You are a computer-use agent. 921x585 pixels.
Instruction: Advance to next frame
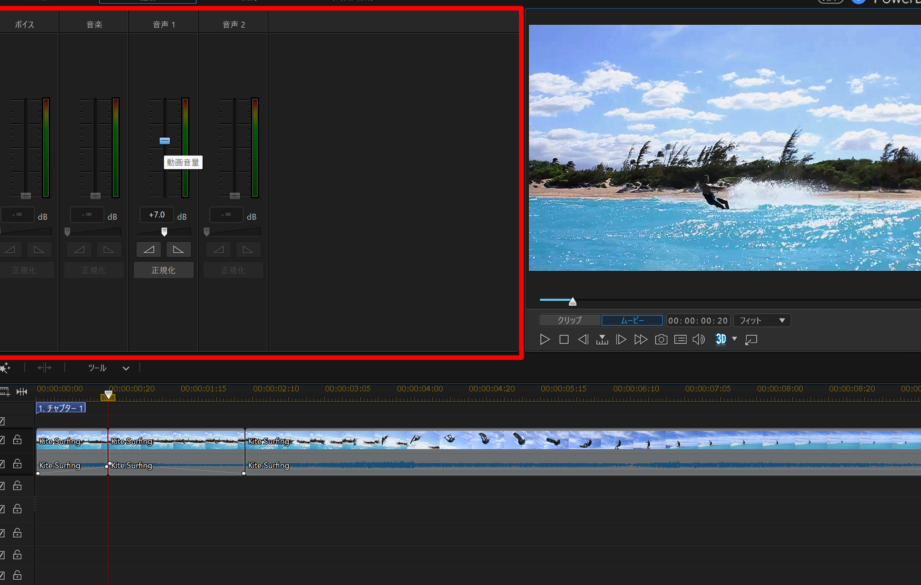(621, 339)
